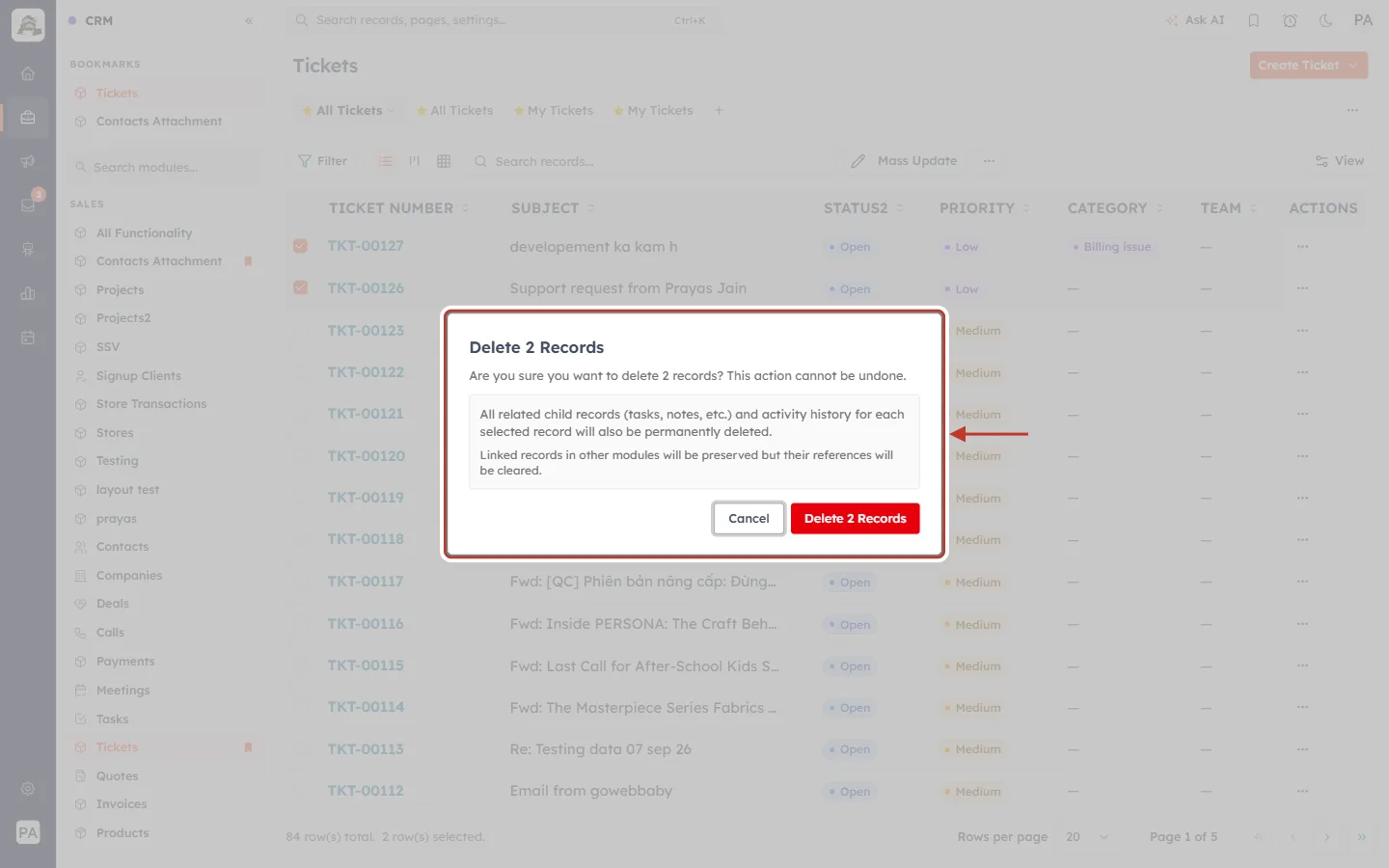The width and height of the screenshot is (1389, 868).
Task: Switch to list view icon
Action: click(386, 161)
